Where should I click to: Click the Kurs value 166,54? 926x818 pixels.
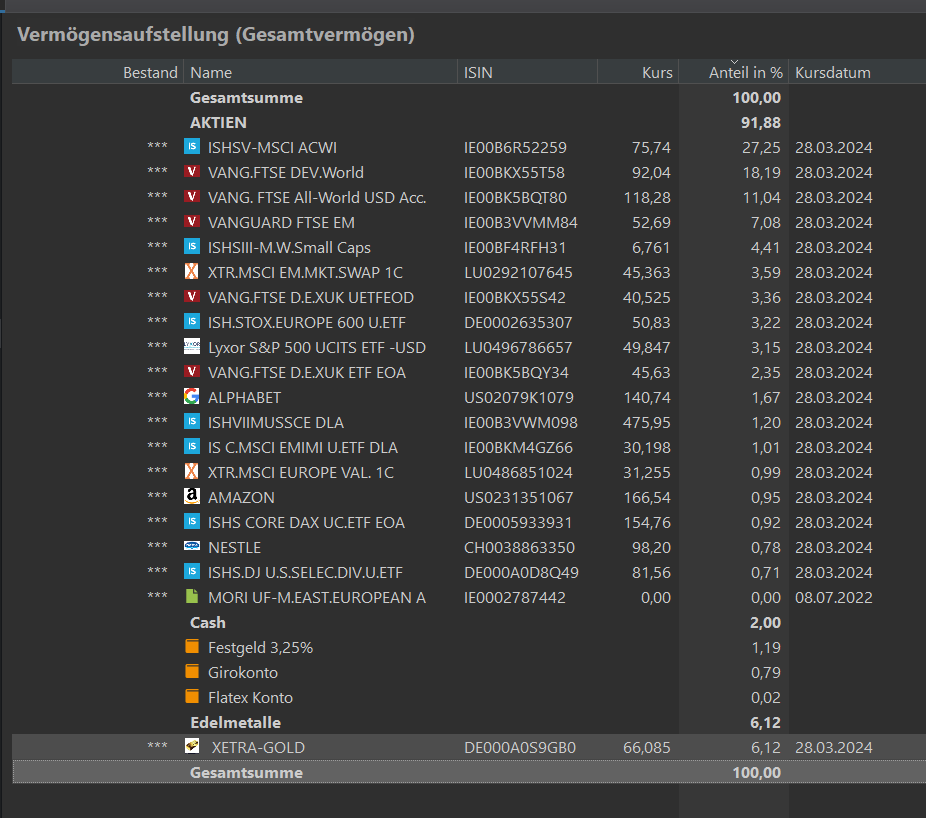[x=647, y=497]
